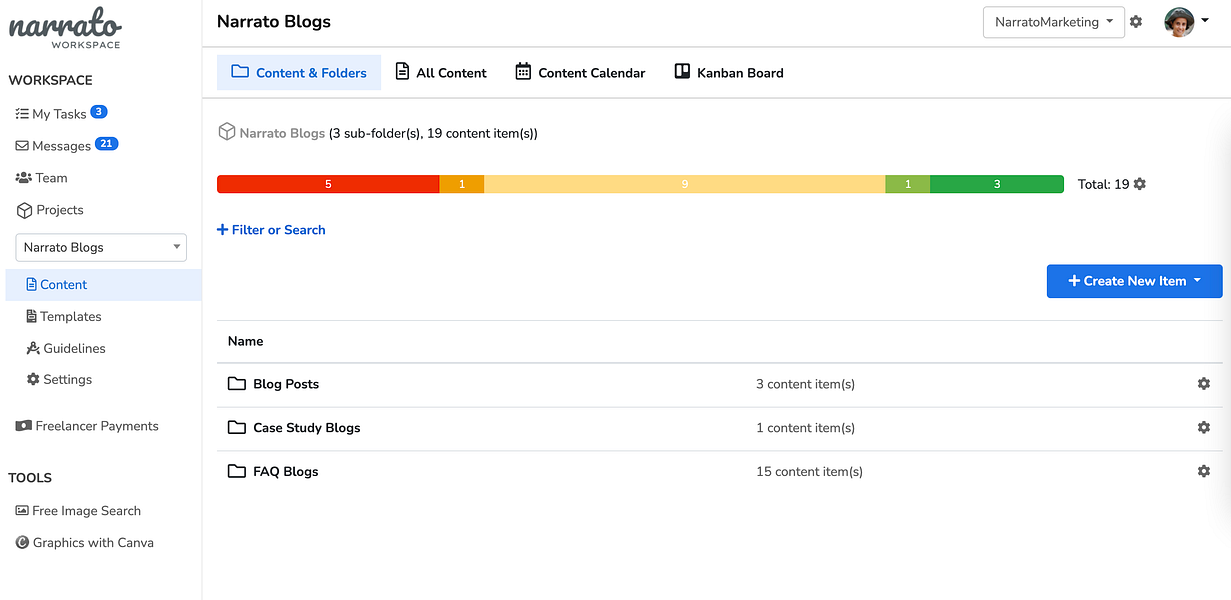Click Filter or Search link

(x=271, y=230)
